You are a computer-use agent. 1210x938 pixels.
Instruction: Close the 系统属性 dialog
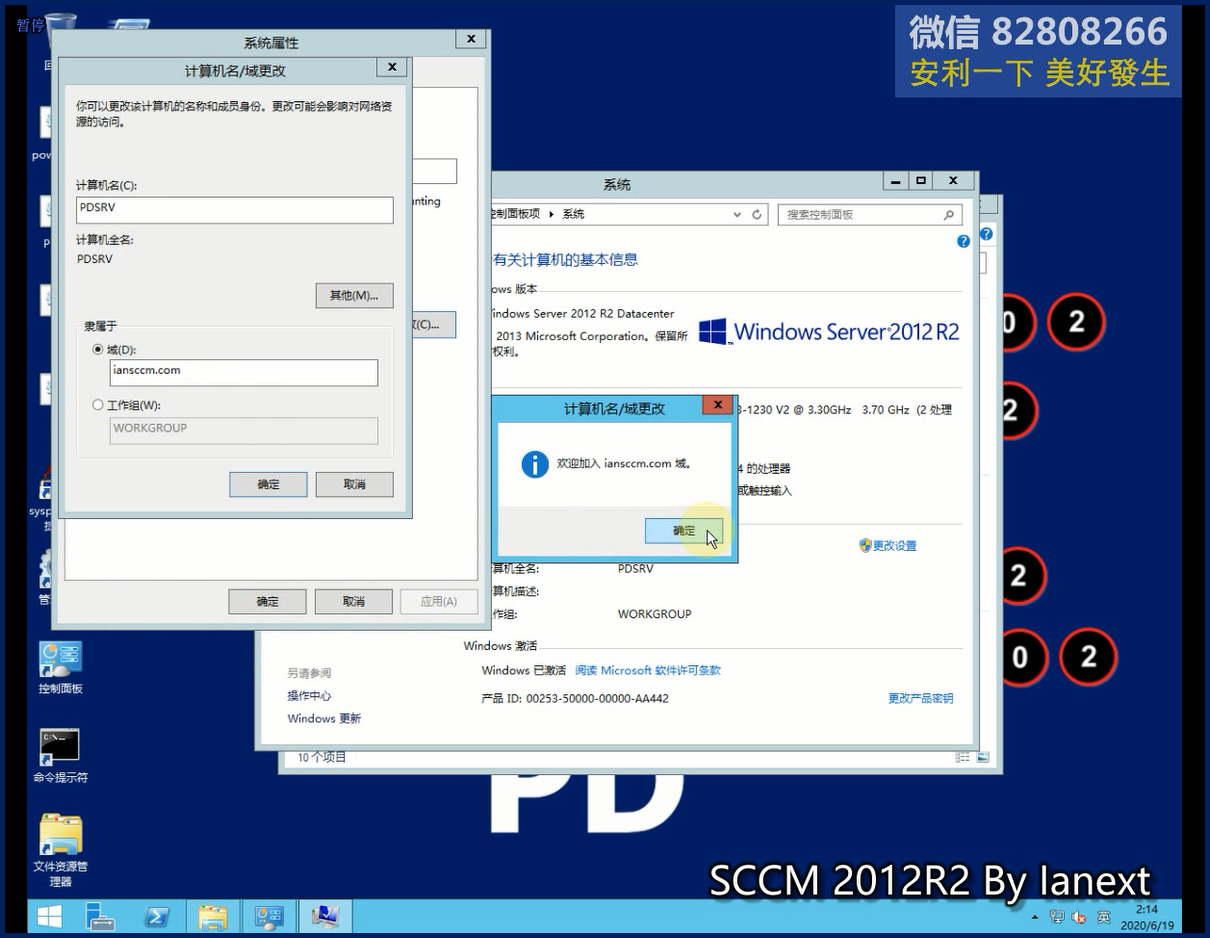(470, 39)
